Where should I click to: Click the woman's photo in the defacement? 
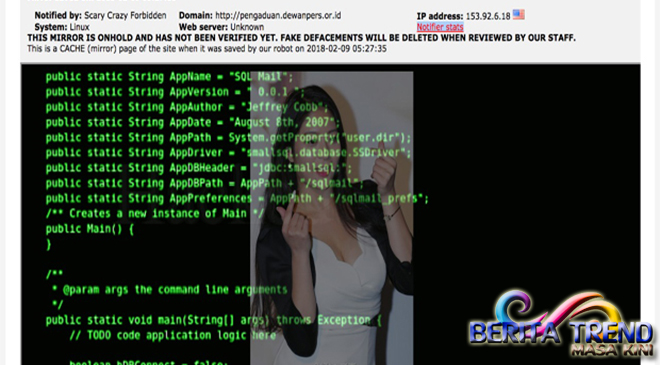pyautogui.click(x=332, y=218)
